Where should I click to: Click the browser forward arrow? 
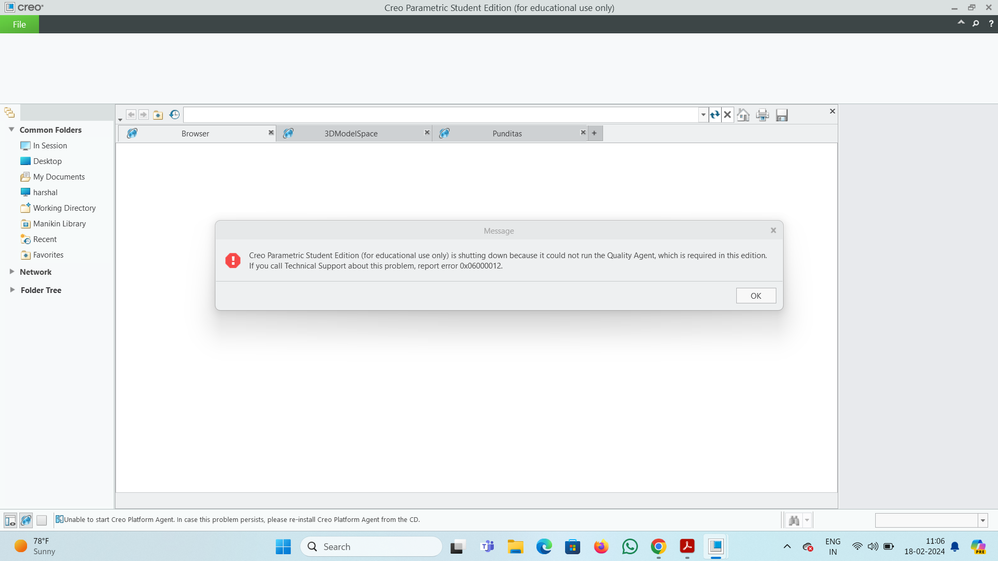point(143,115)
